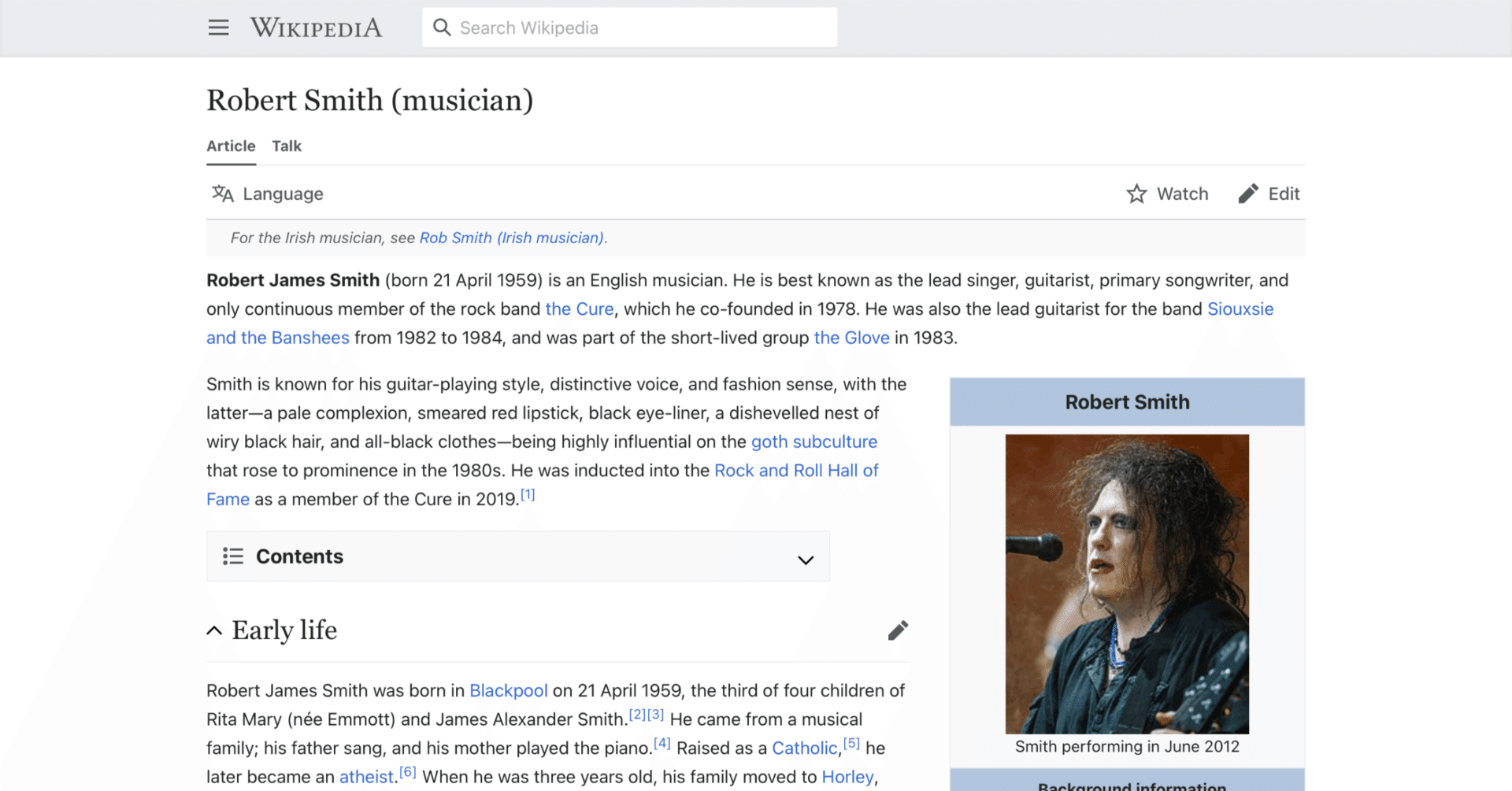The image size is (1512, 791).
Task: Click the Language translate icon
Action: (x=223, y=194)
